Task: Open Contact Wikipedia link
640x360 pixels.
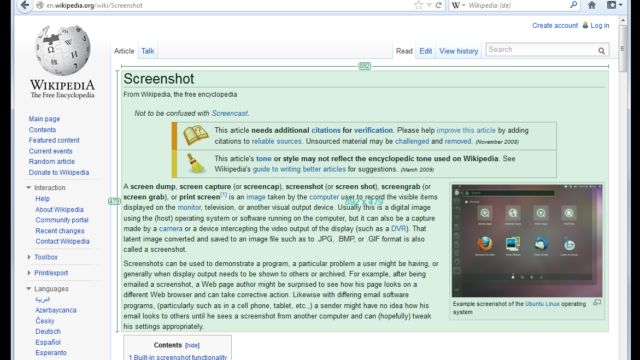Action: point(62,241)
